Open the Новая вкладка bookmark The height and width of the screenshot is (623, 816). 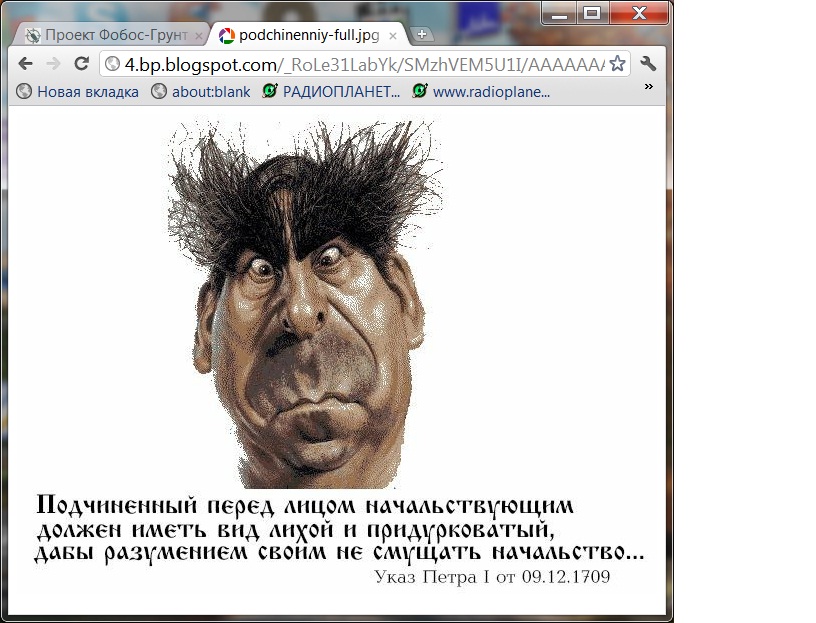78,92
